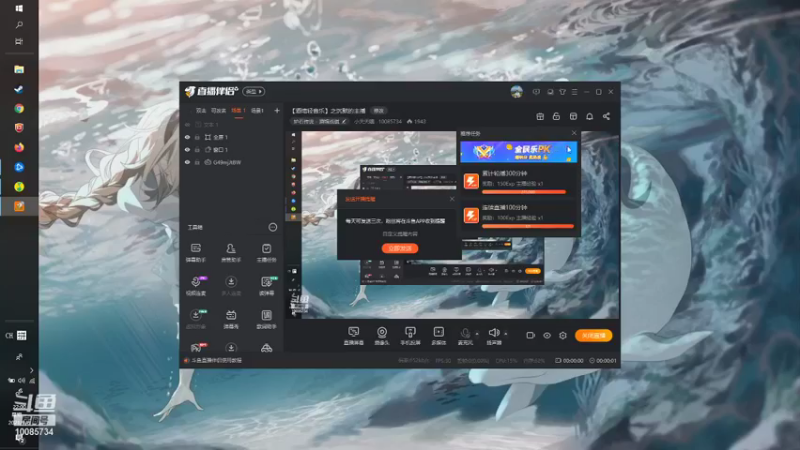The width and height of the screenshot is (800, 450).
Task: Open the 歌词助手 tool
Action: pyautogui.click(x=266, y=319)
